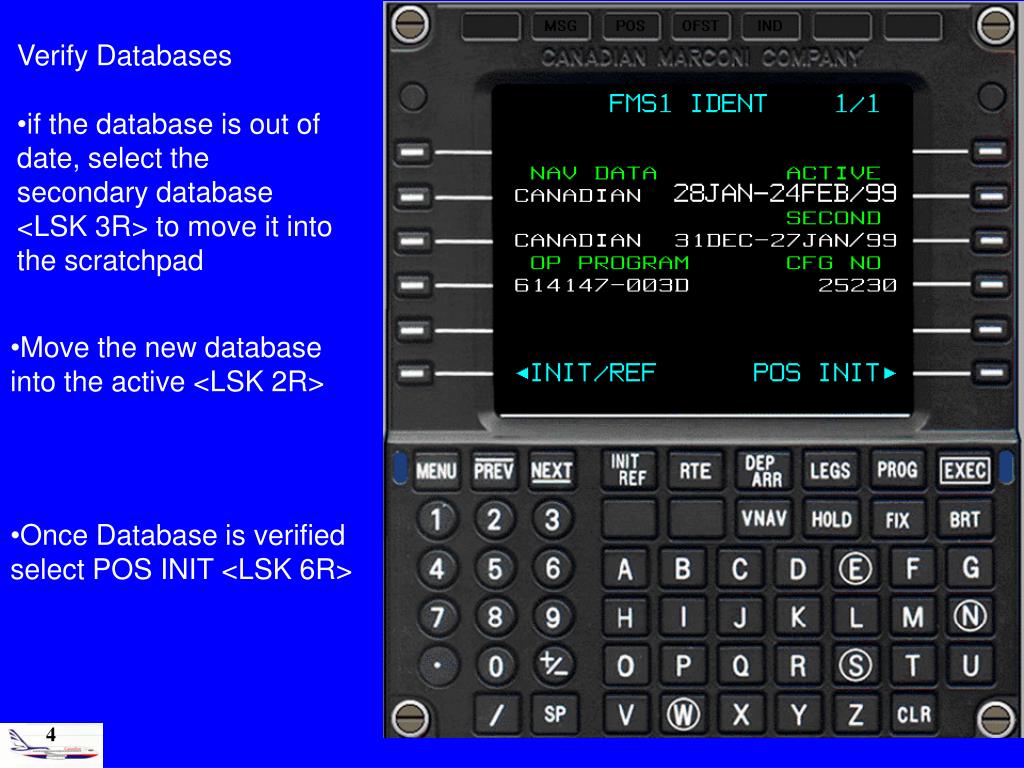Click the 28JAN-24FEB/99 active date text
Viewport: 1024px width, 768px height.
point(785,194)
